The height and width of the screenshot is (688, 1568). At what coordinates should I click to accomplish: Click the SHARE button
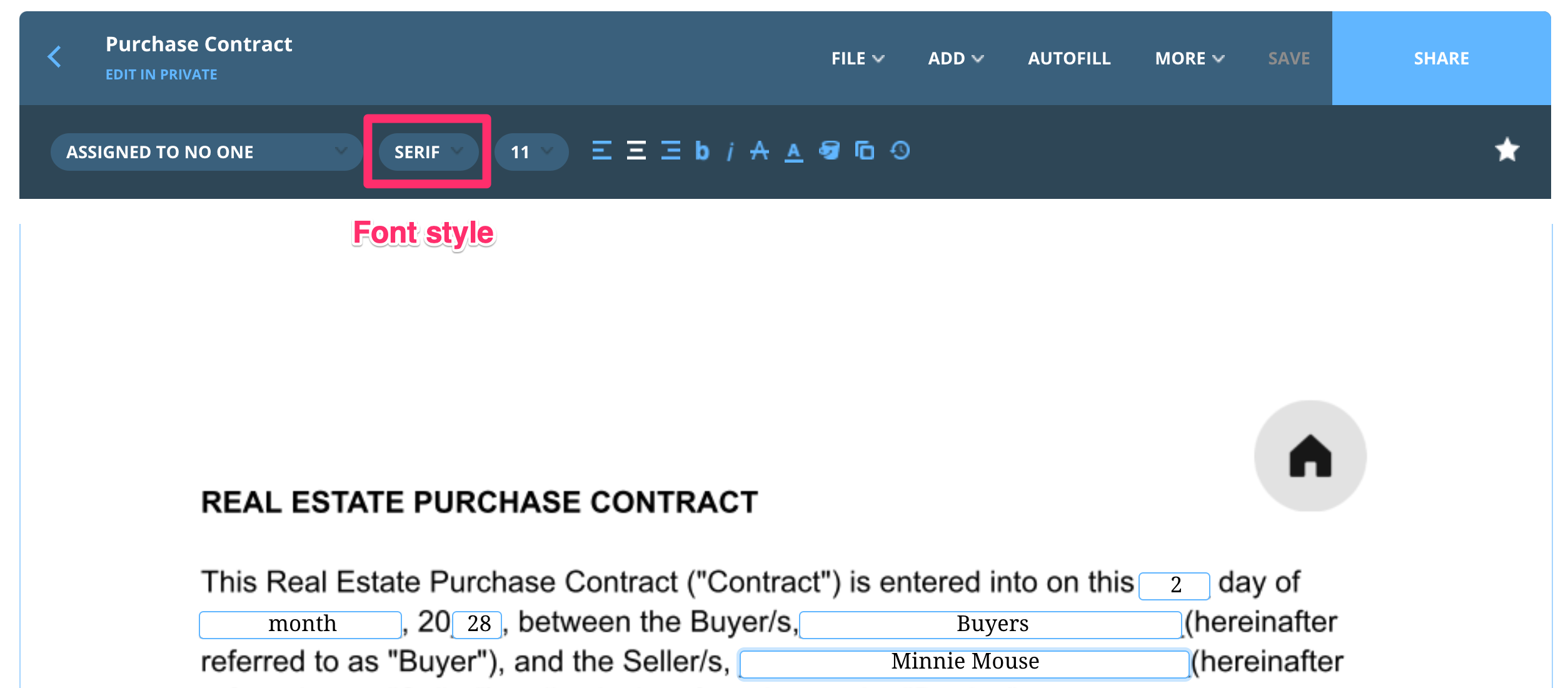[x=1441, y=58]
